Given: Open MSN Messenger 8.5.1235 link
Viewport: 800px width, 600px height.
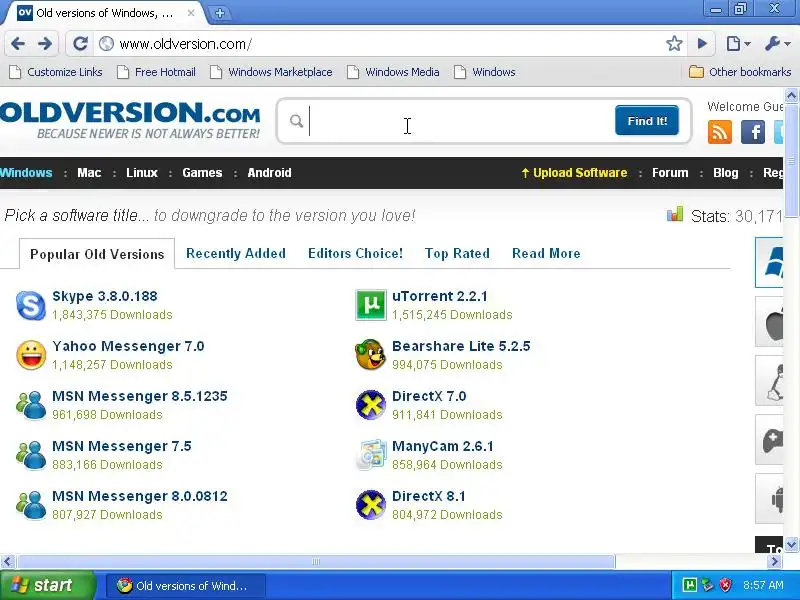Looking at the screenshot, I should point(140,396).
